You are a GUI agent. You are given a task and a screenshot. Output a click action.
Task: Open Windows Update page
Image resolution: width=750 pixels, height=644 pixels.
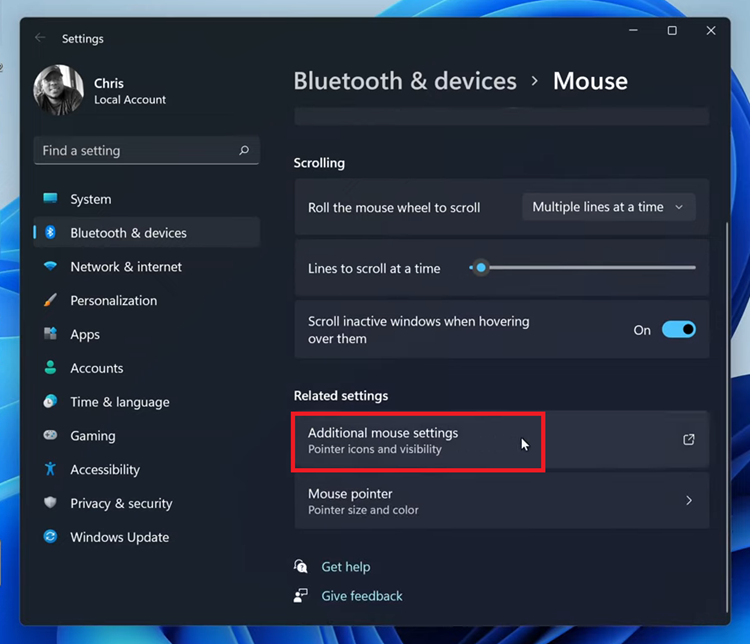(147, 537)
